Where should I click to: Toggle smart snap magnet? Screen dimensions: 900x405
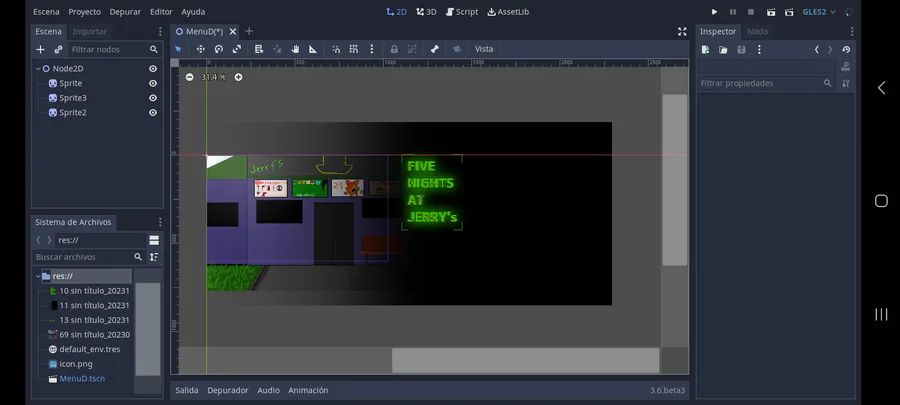coord(336,49)
